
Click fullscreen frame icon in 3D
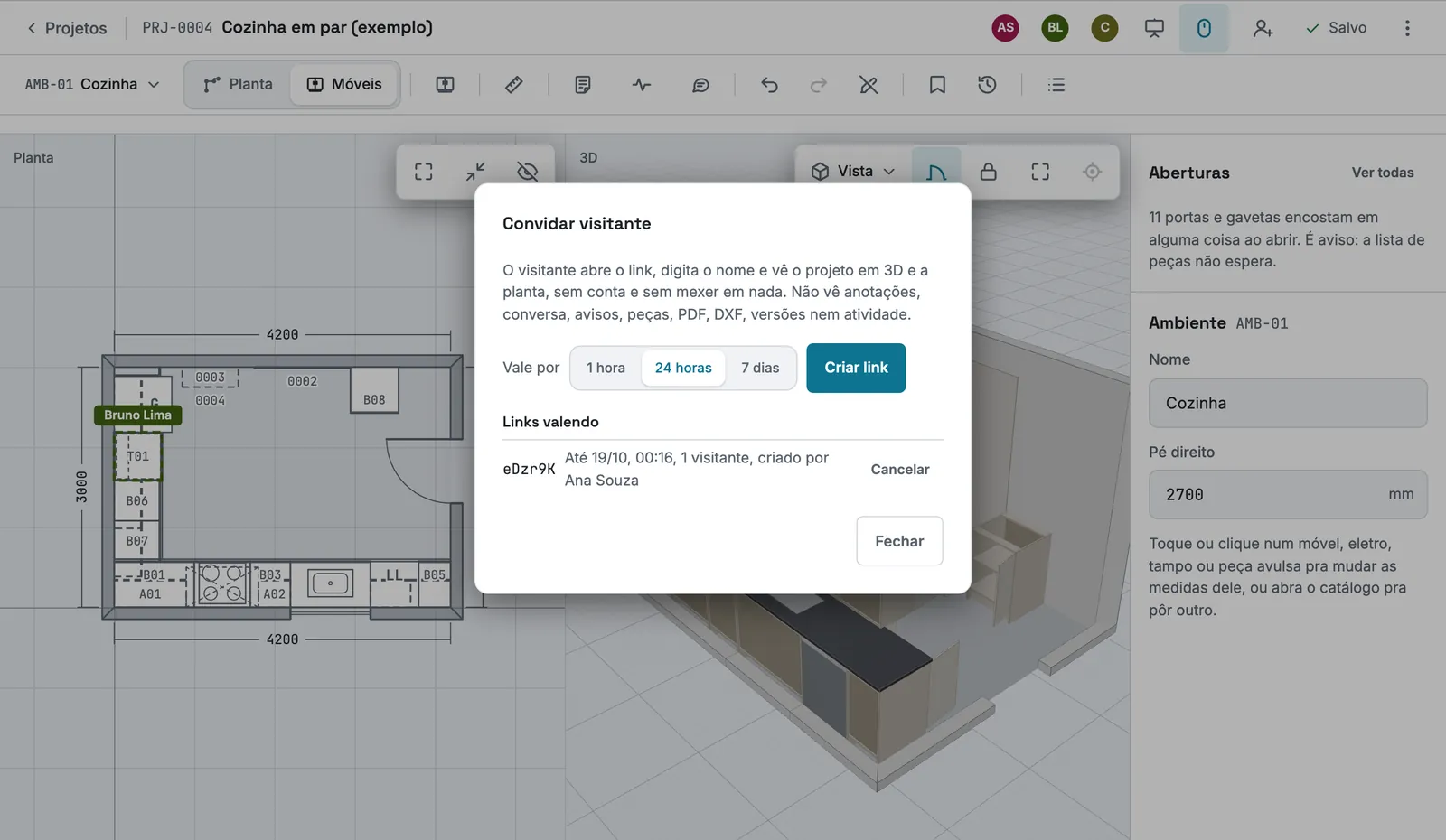coord(1040,171)
